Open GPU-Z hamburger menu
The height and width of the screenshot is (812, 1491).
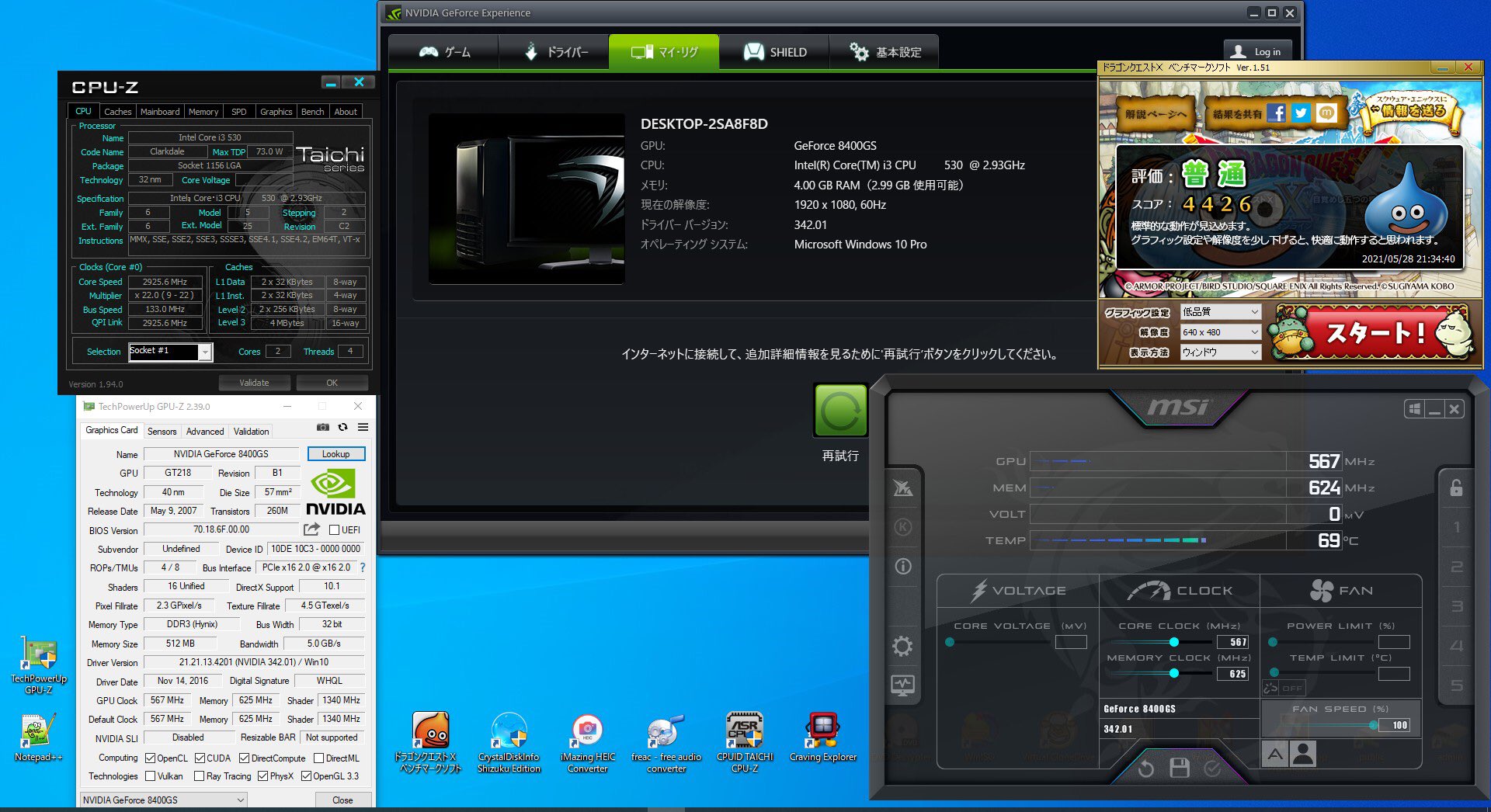pos(363,427)
